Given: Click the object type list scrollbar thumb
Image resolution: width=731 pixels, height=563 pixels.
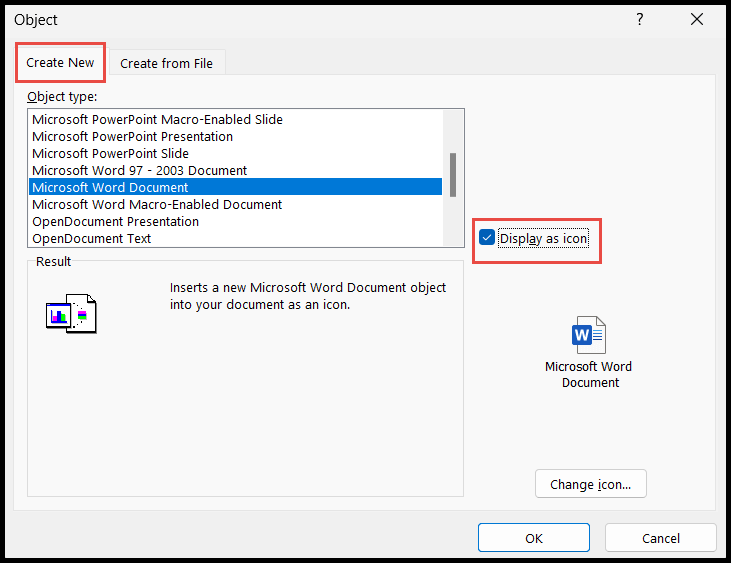Looking at the screenshot, I should click(x=453, y=175).
